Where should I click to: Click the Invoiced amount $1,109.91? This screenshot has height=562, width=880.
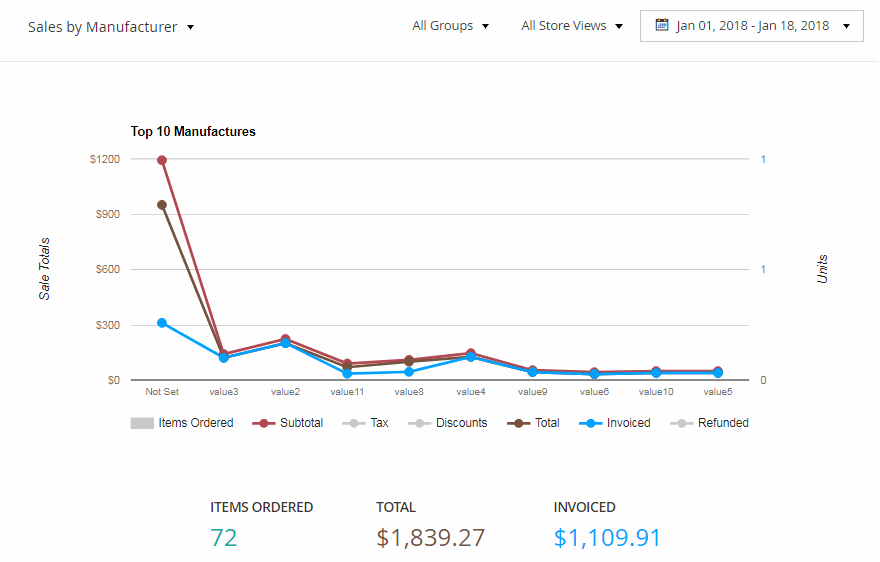tap(607, 538)
